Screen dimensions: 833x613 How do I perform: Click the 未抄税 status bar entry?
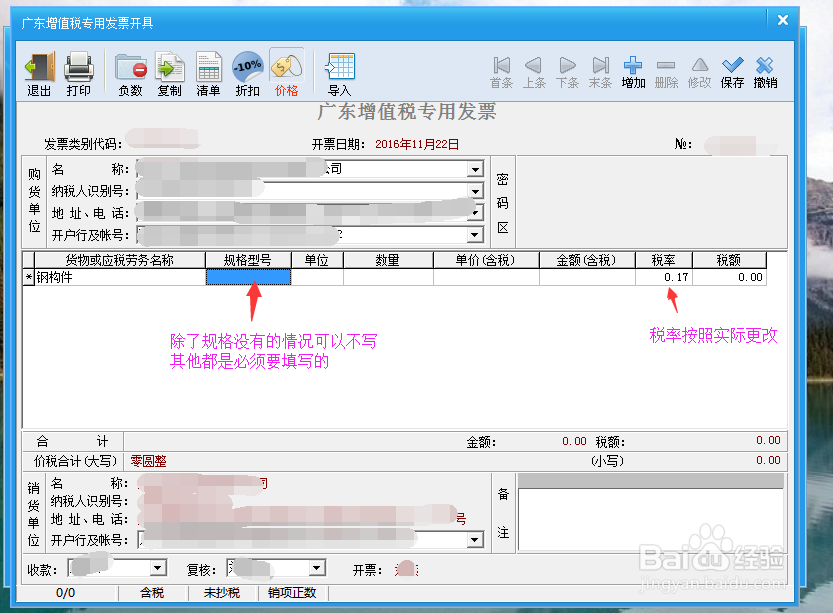pos(222,593)
